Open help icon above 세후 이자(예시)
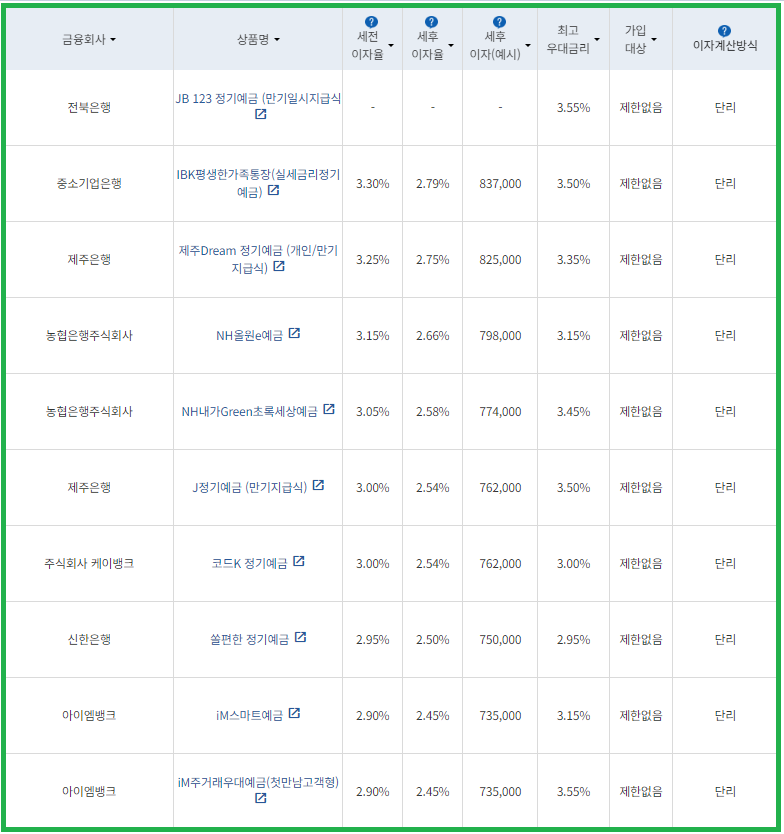This screenshot has width=784, height=834. pyautogui.click(x=499, y=22)
